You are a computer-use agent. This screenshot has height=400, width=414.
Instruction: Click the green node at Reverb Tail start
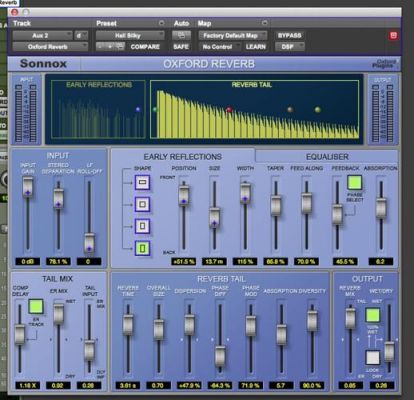[155, 109]
